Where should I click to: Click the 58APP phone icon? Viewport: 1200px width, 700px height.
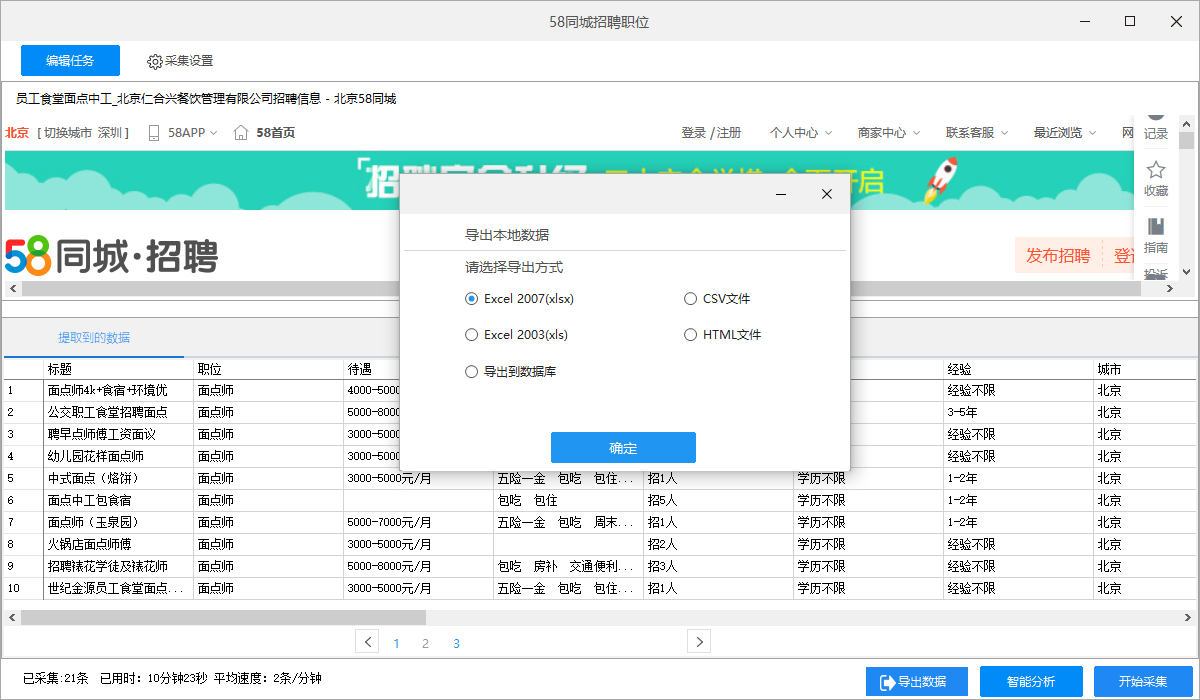point(154,132)
